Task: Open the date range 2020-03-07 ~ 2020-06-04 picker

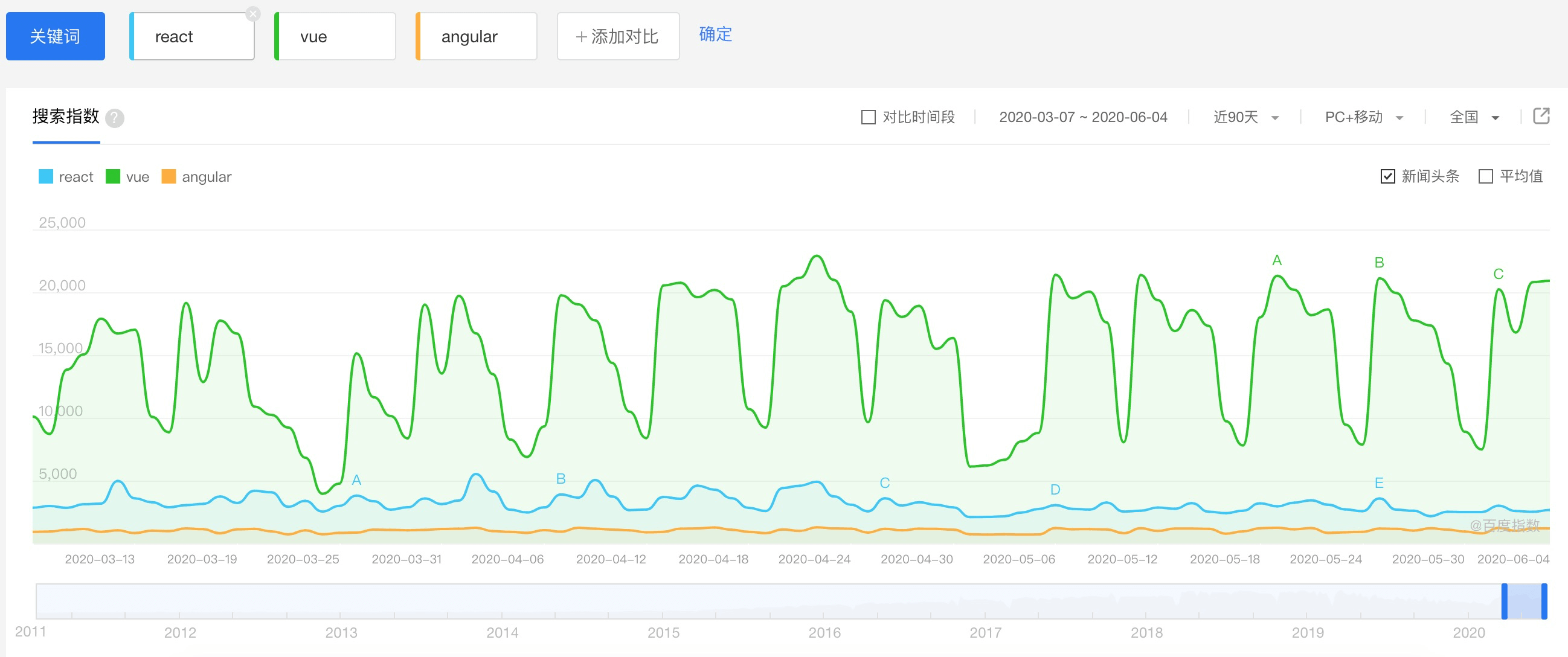Action: tap(1083, 117)
